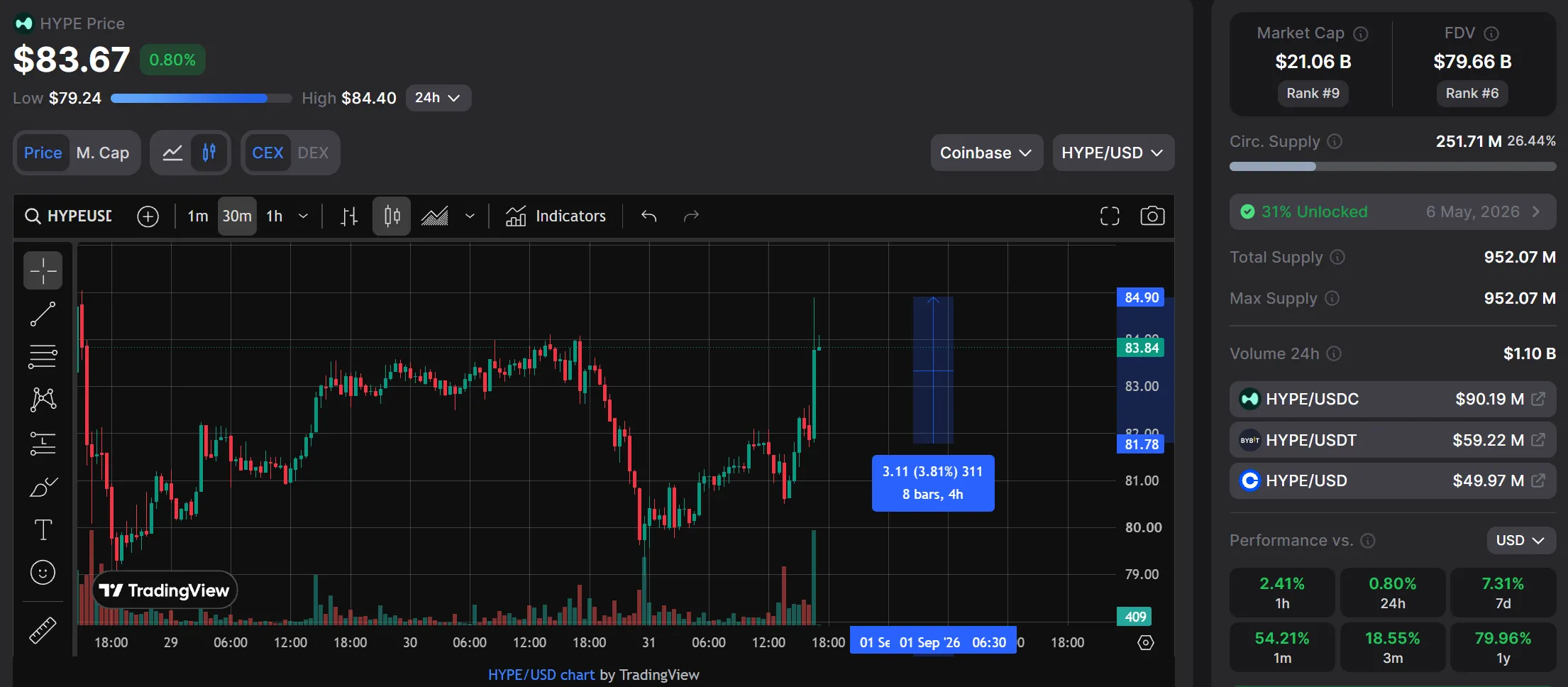The height and width of the screenshot is (687, 1568).
Task: Open the Indicators menu
Action: [x=556, y=216]
